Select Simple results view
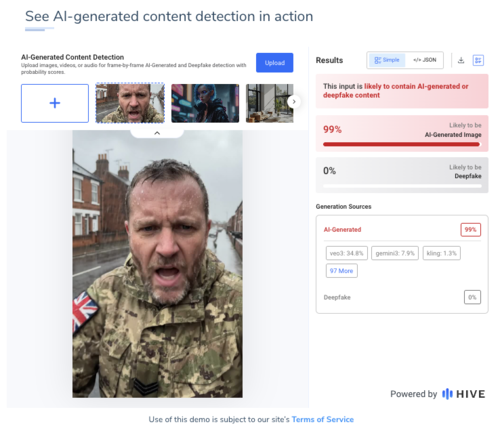Screen dimensions: 500x435 387,60
